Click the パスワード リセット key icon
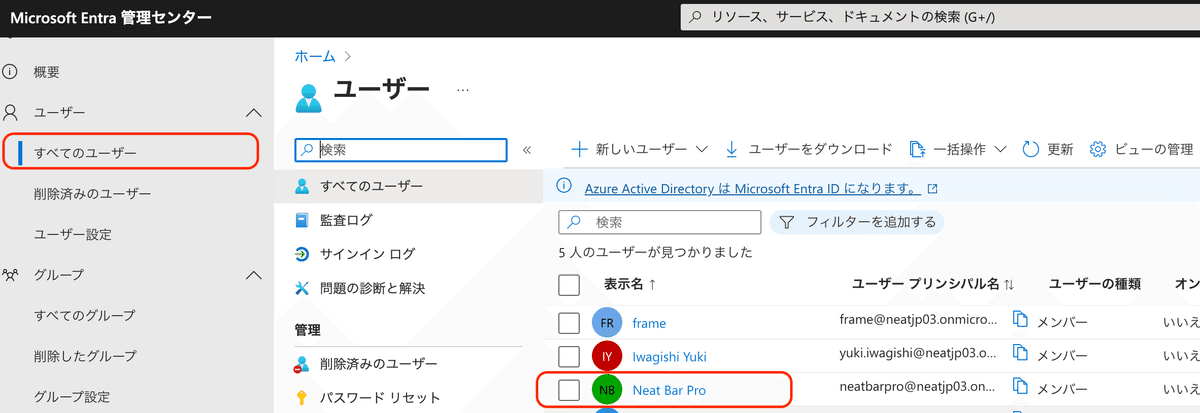The image size is (1200, 413). (303, 398)
